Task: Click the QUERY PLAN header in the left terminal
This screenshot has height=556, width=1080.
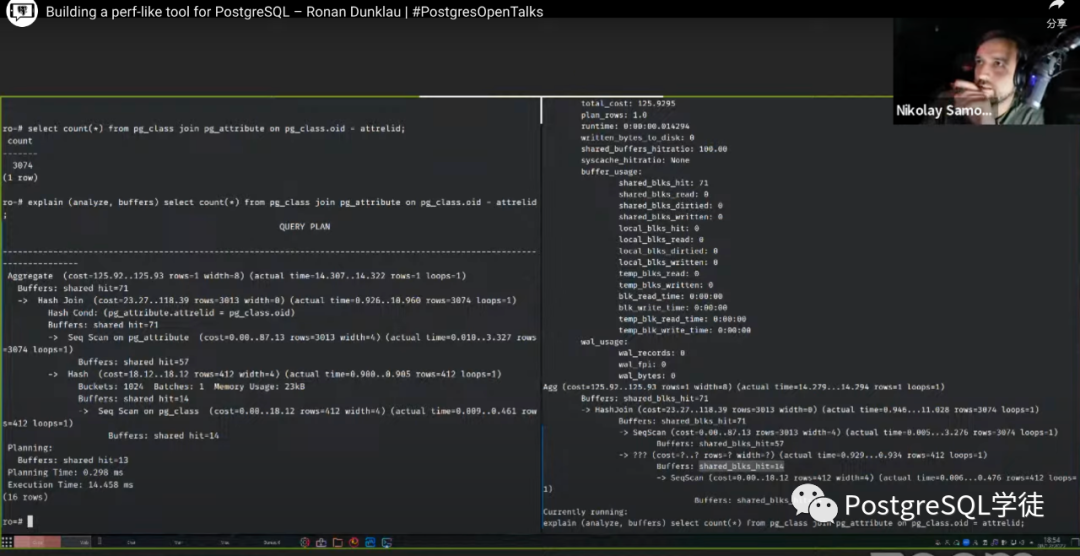Action: [304, 227]
